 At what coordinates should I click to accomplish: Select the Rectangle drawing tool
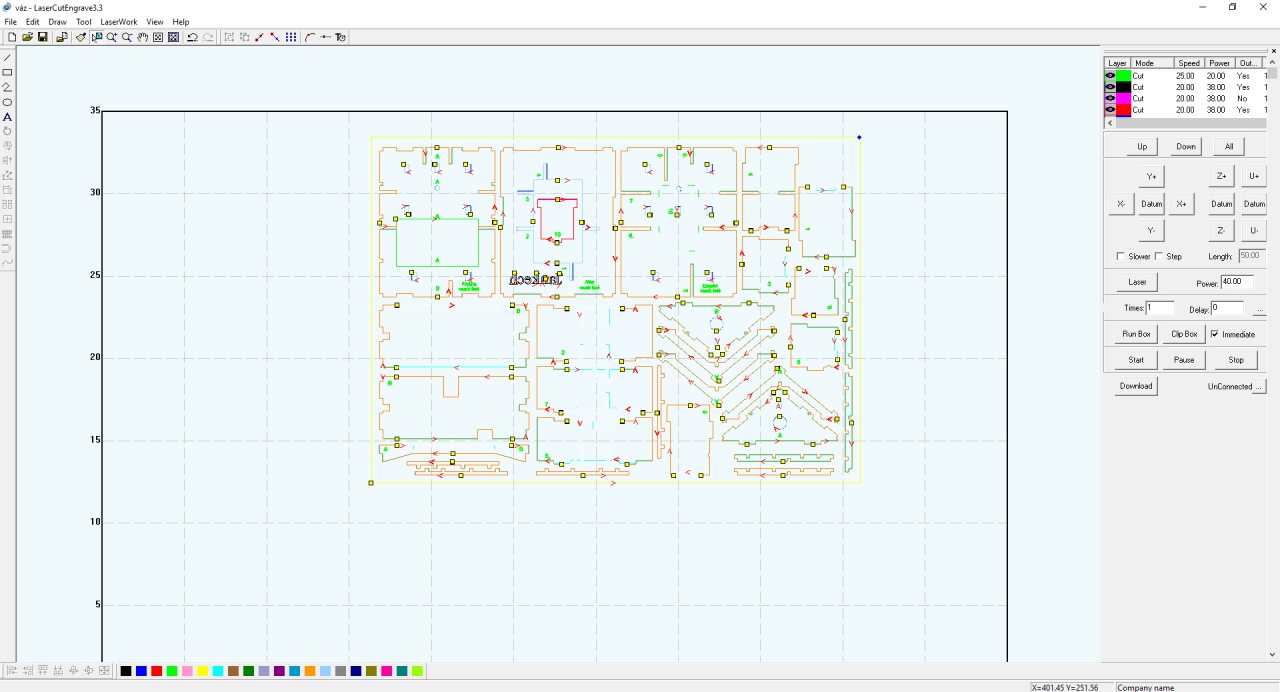coord(7,73)
